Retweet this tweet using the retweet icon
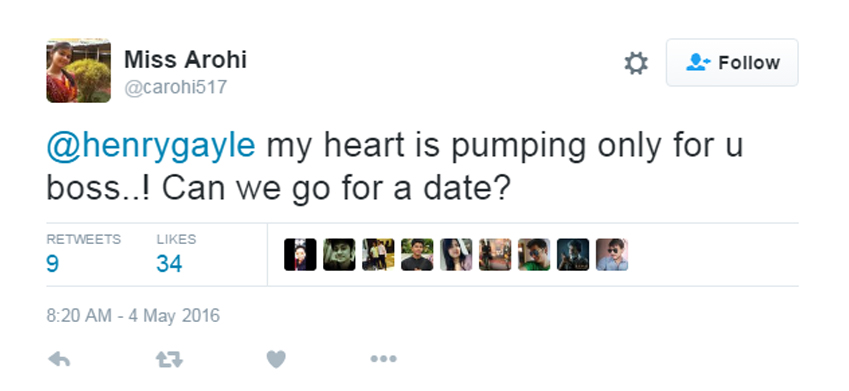This screenshot has height=391, width=849. [x=169, y=359]
